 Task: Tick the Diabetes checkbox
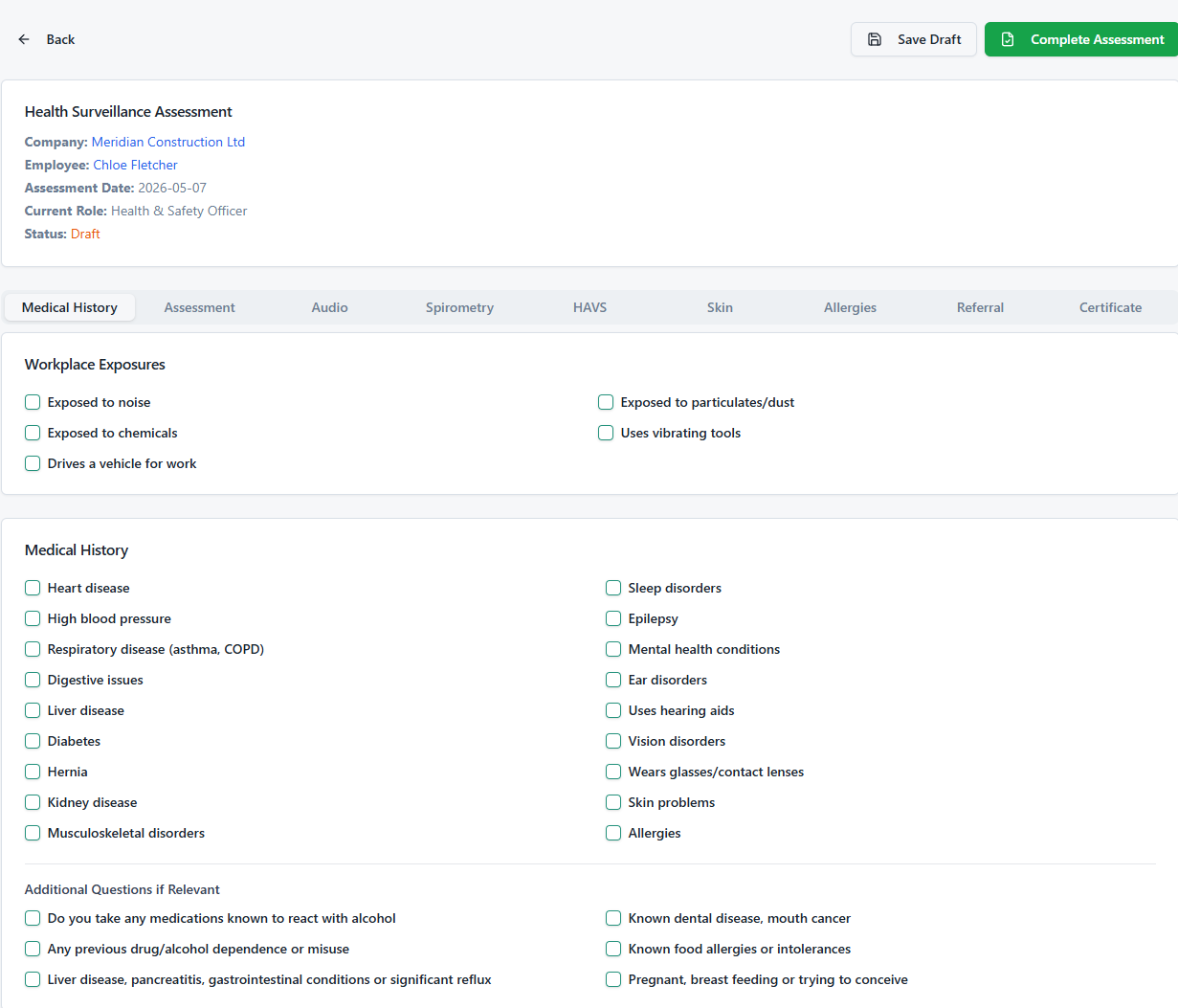point(33,741)
